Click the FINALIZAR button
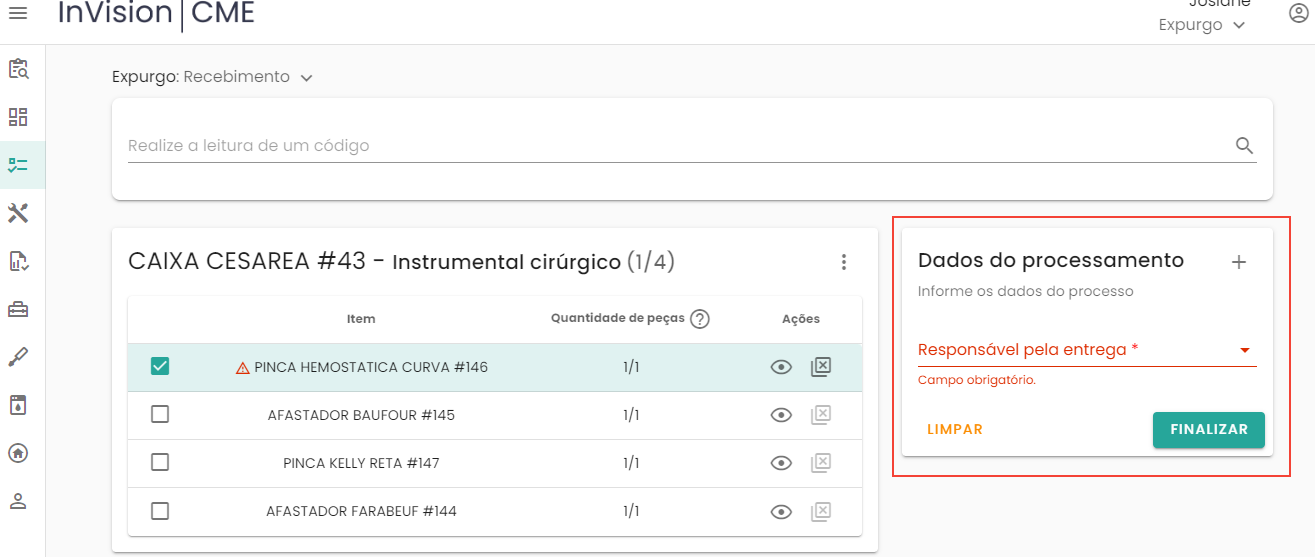The image size is (1315, 557). point(1208,429)
